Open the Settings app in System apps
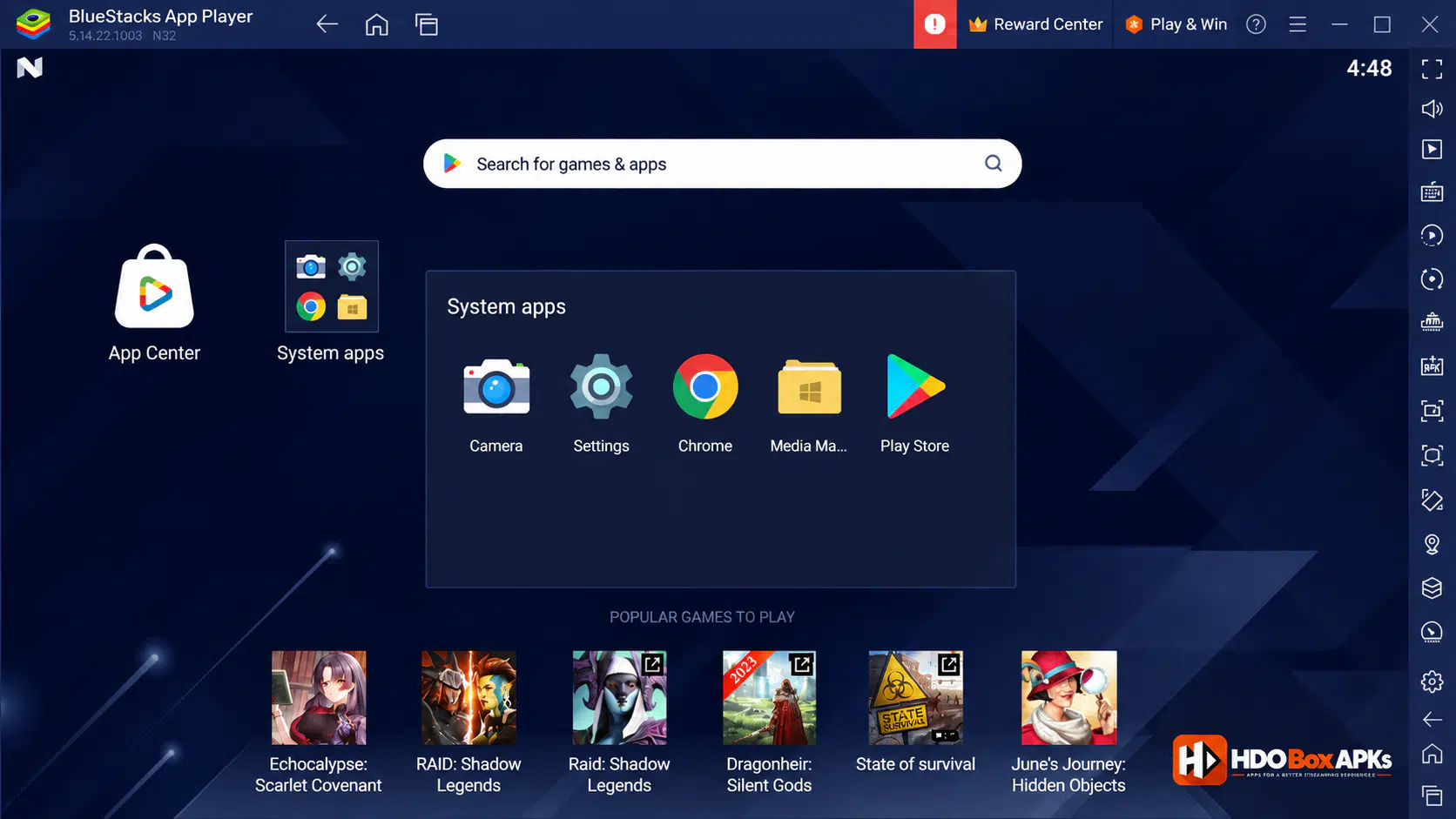Viewport: 1456px width, 819px height. point(601,386)
